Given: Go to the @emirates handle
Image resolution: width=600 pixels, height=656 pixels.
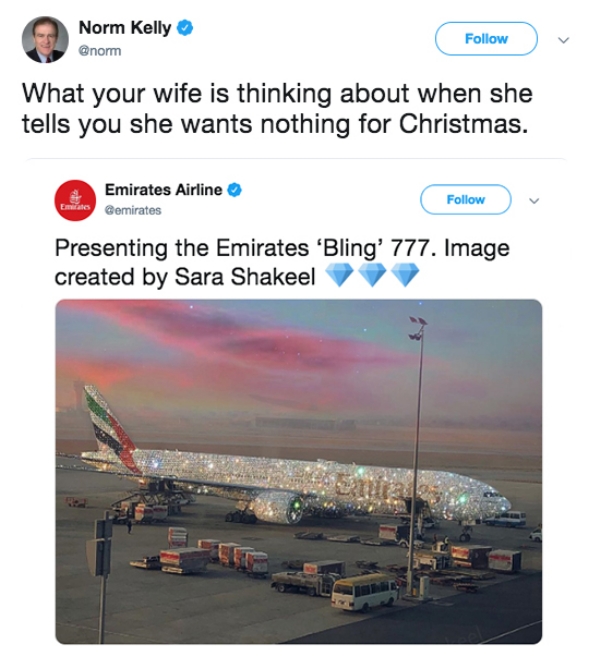Looking at the screenshot, I should click(133, 210).
